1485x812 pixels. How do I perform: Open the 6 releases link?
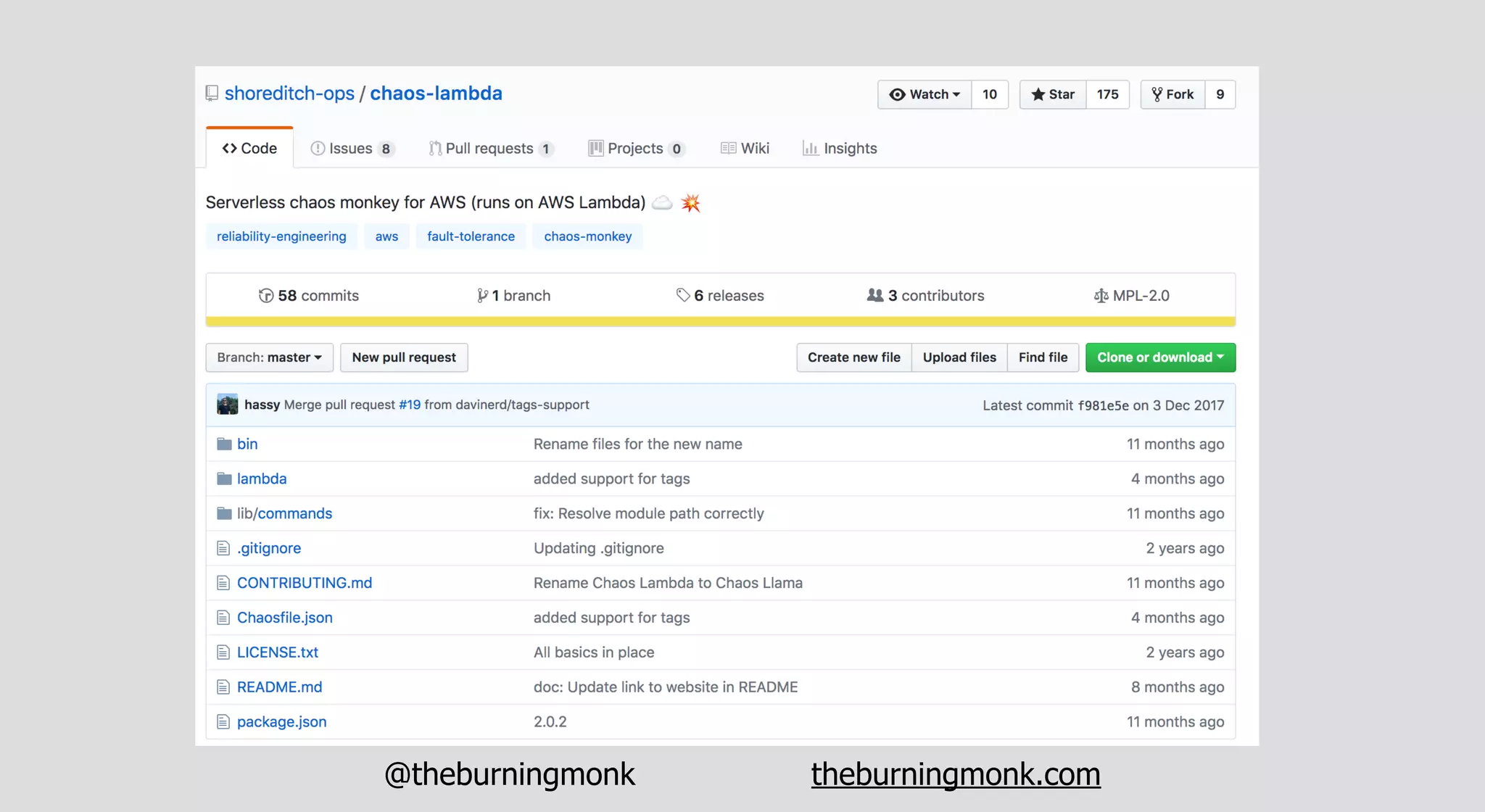(720, 296)
